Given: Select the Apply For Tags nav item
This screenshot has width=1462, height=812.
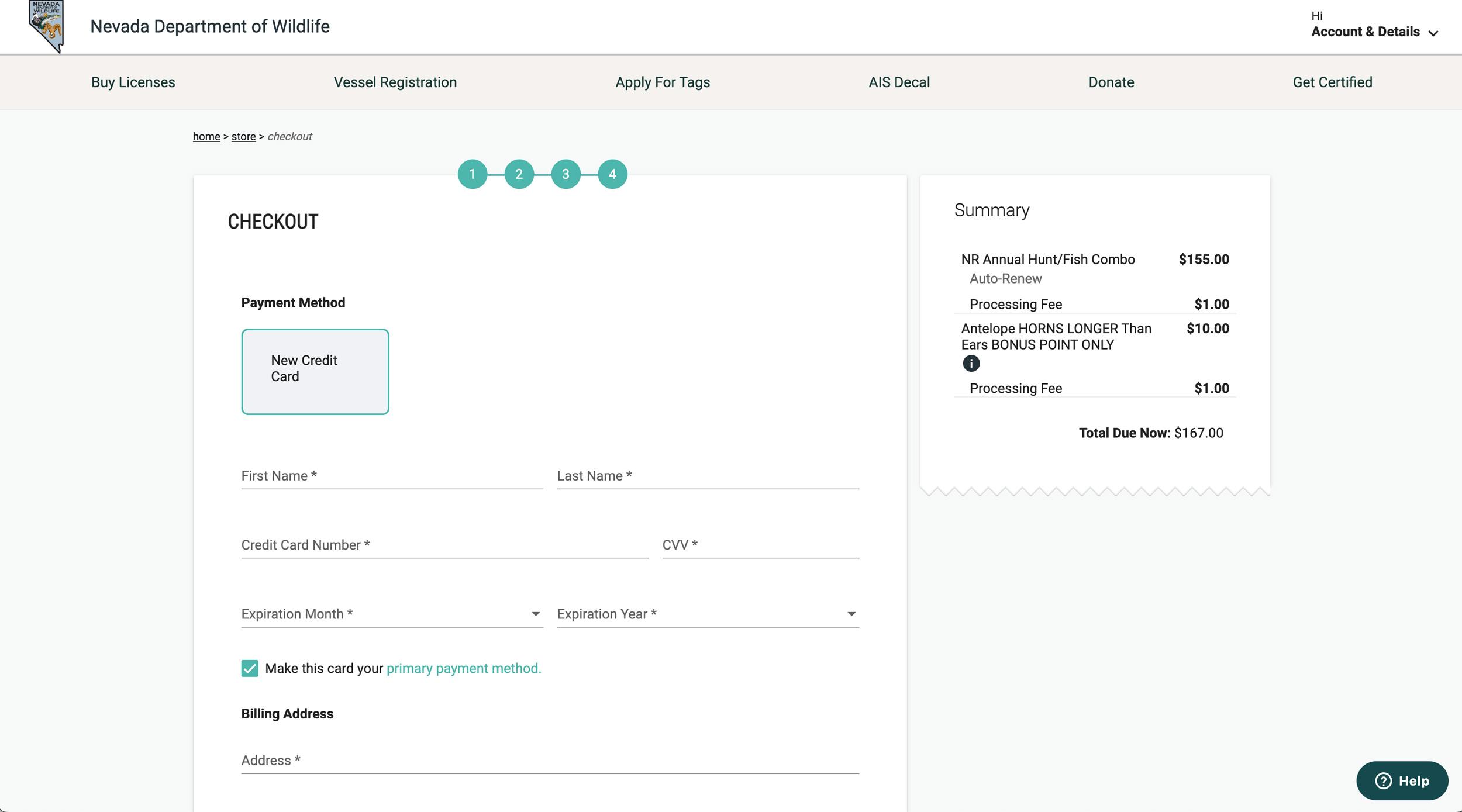Looking at the screenshot, I should pyautogui.click(x=662, y=82).
